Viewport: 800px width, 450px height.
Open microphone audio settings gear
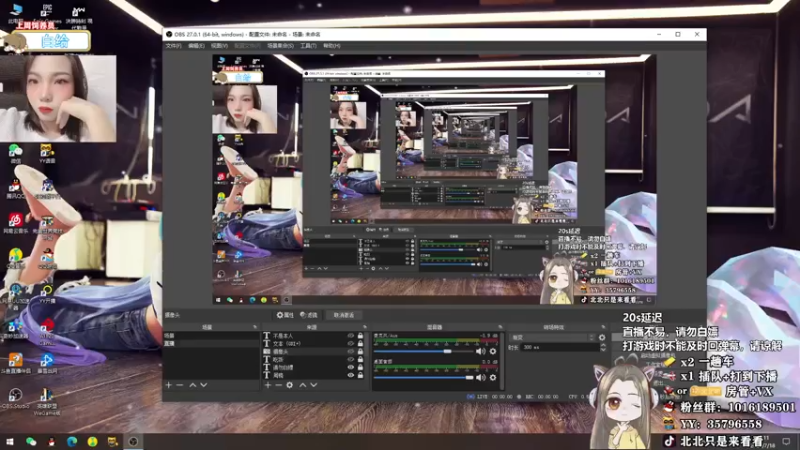tap(493, 352)
